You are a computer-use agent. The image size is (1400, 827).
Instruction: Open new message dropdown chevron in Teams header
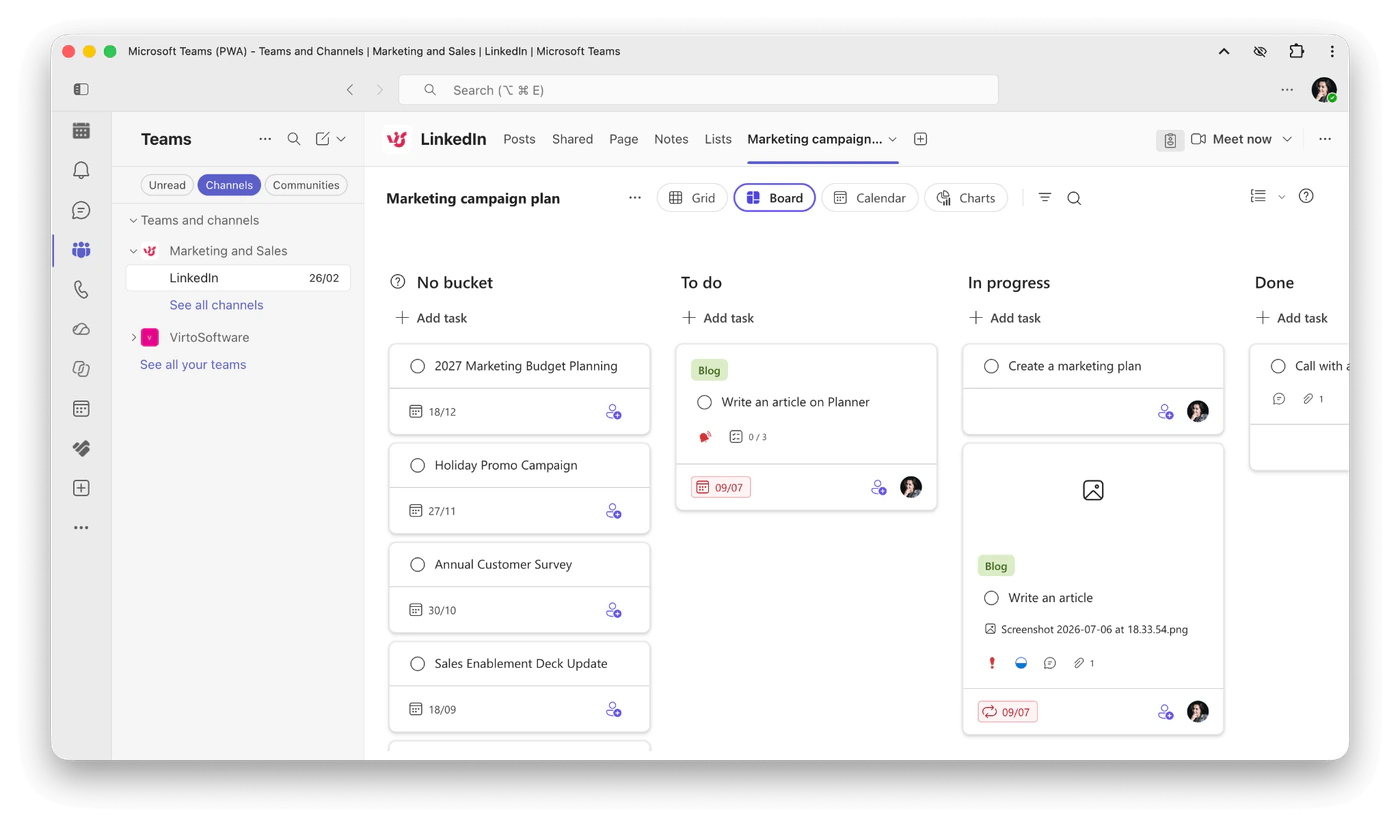tap(341, 139)
